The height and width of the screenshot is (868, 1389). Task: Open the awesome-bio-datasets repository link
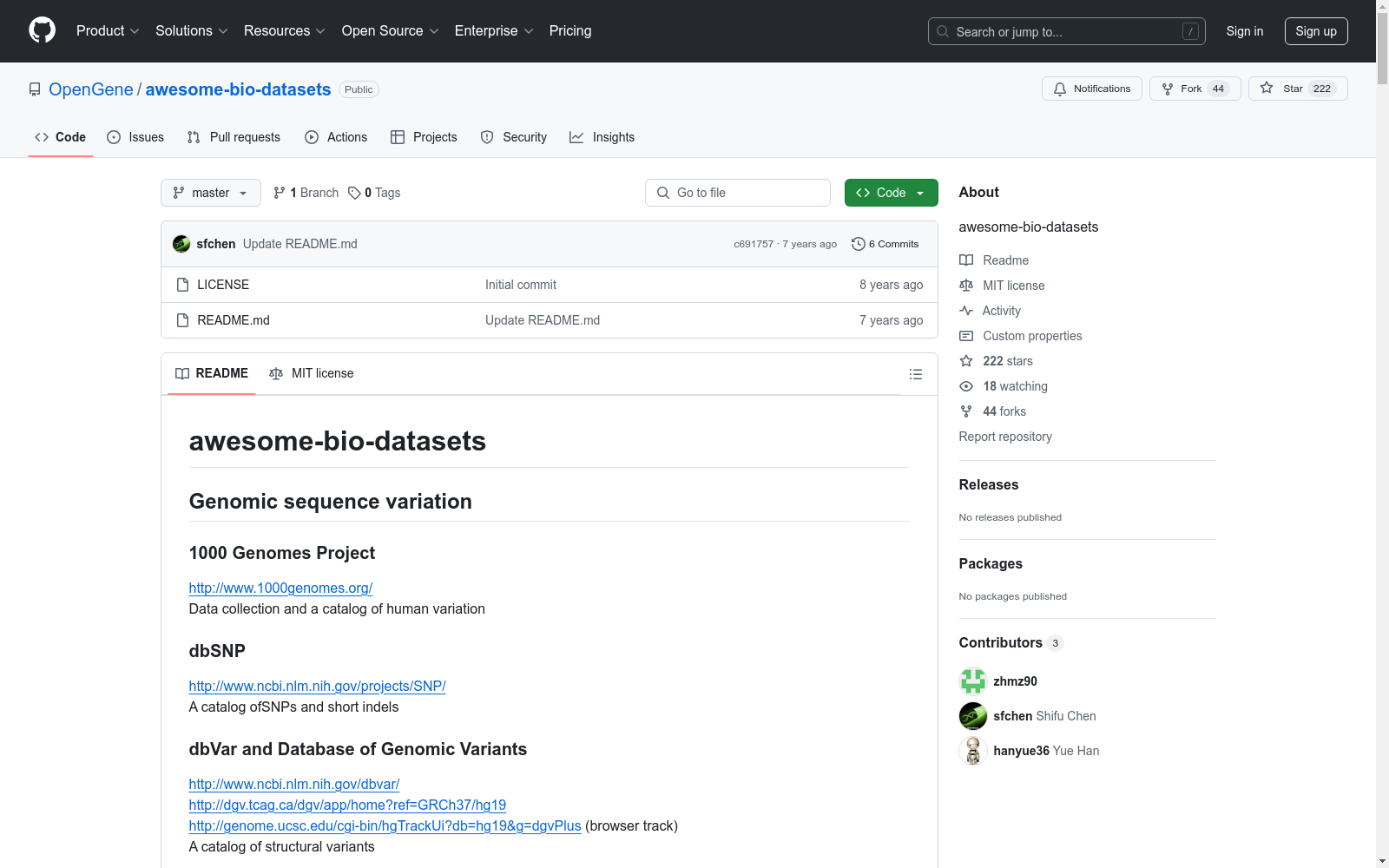coord(239,89)
